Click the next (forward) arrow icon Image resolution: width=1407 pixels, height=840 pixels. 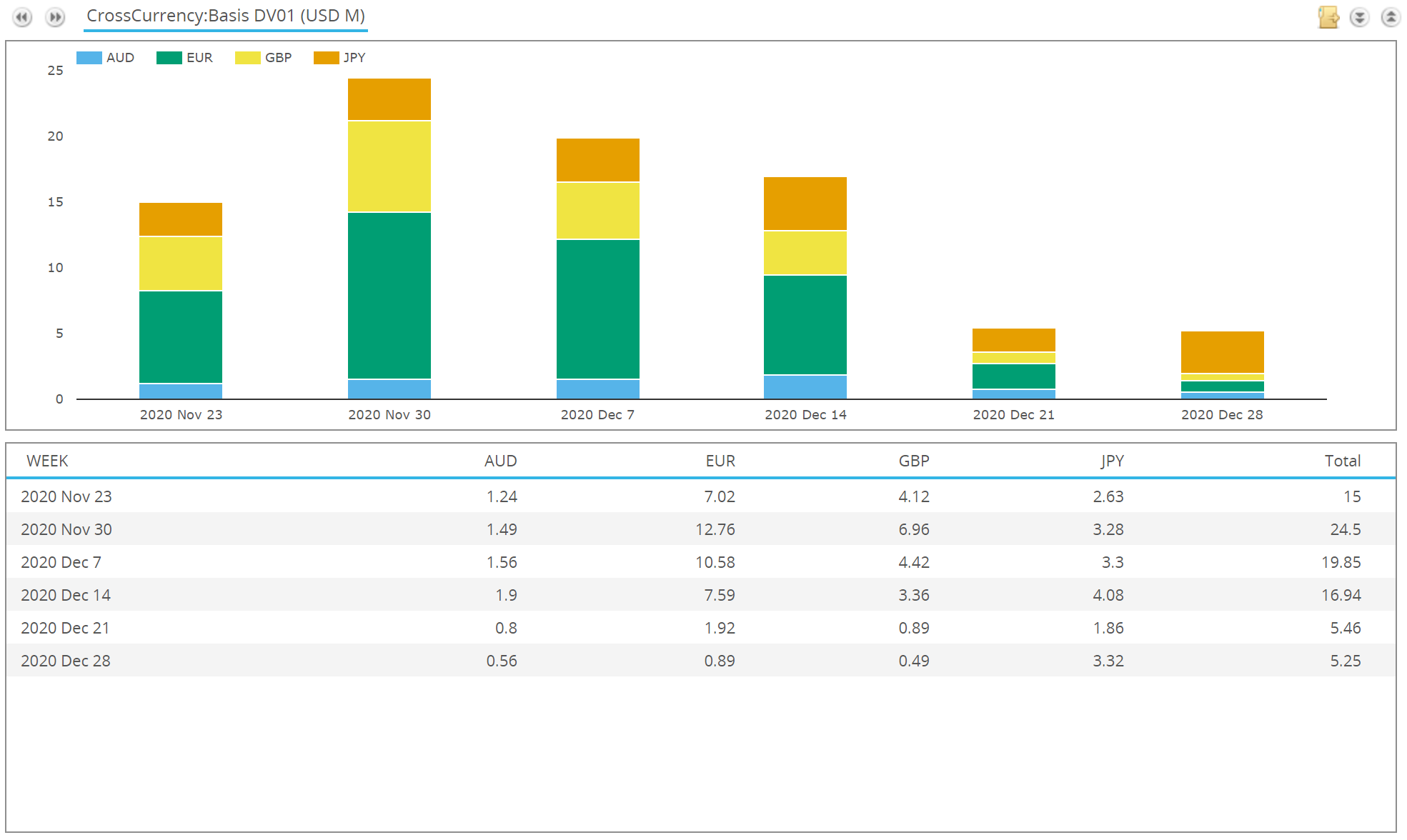[55, 17]
